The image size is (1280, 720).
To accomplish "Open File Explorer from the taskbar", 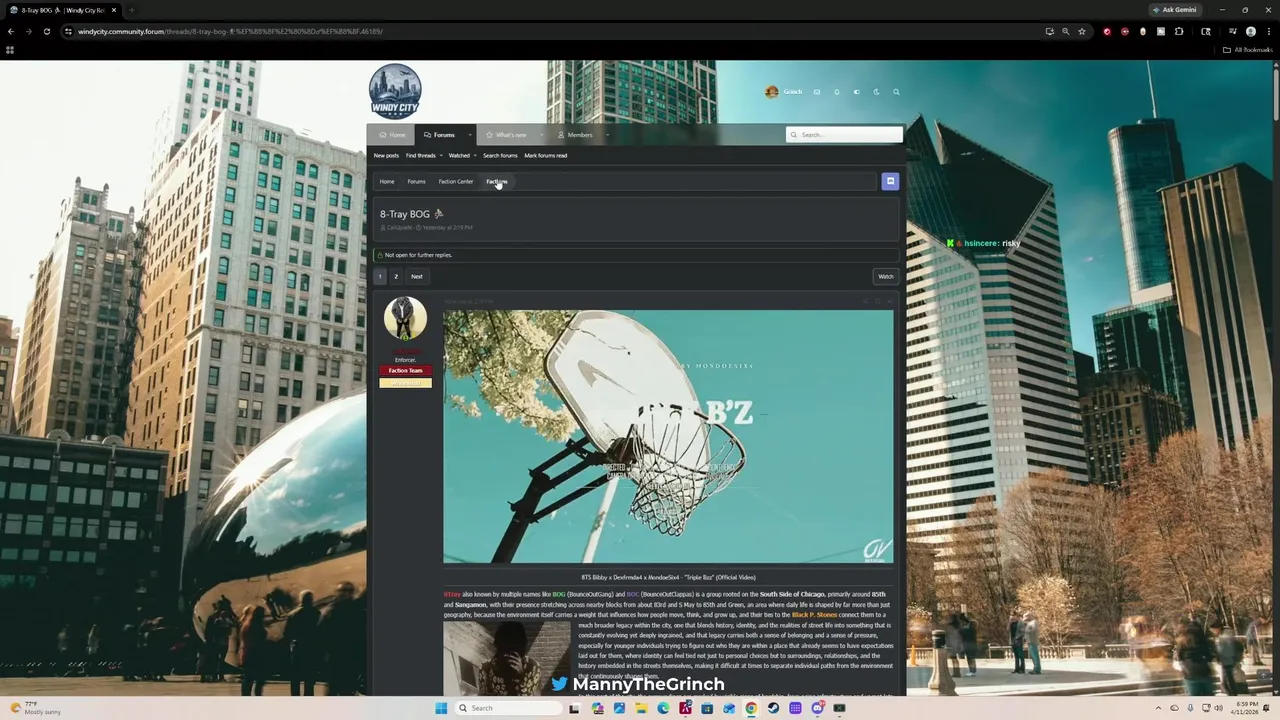I will click(x=641, y=708).
